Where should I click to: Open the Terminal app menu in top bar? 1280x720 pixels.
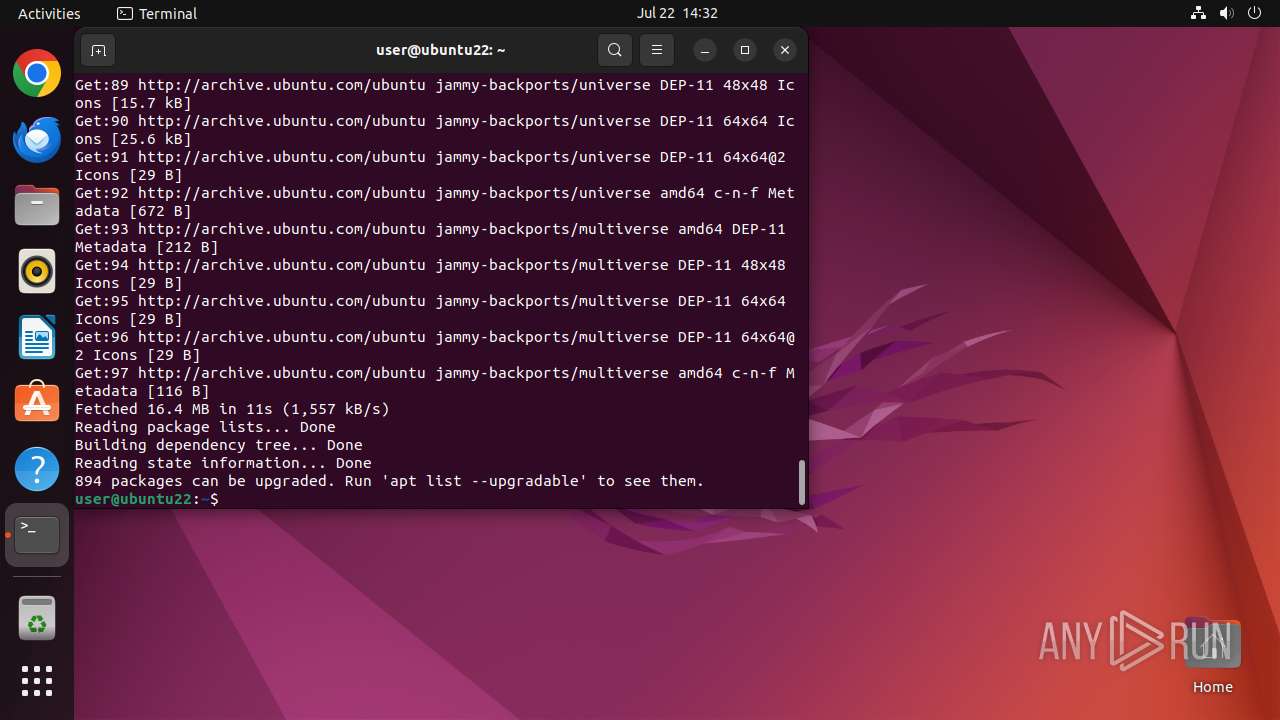pyautogui.click(x=157, y=13)
